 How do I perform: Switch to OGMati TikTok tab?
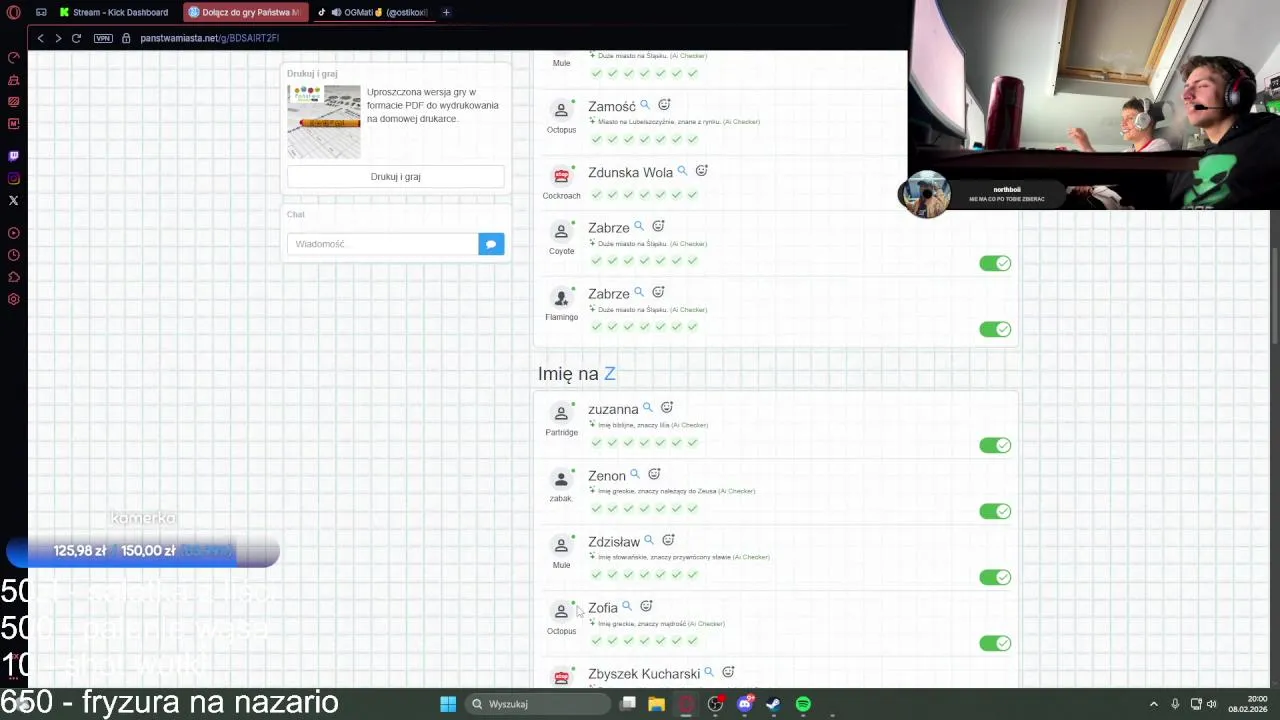(x=372, y=12)
